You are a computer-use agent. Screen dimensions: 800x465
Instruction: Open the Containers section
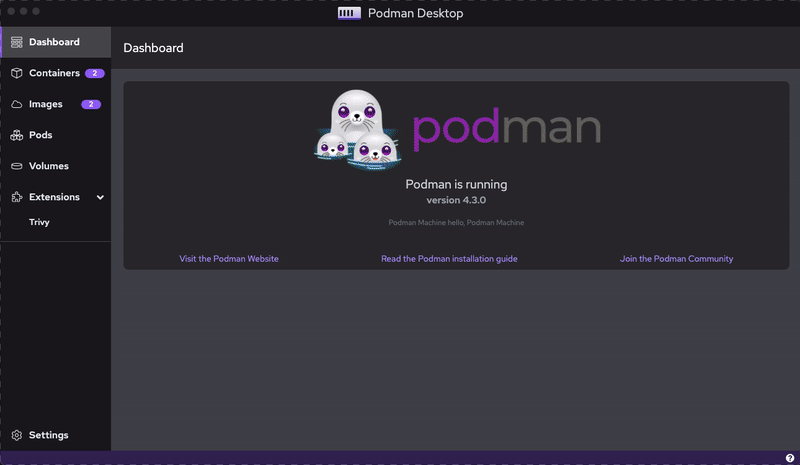[54, 73]
